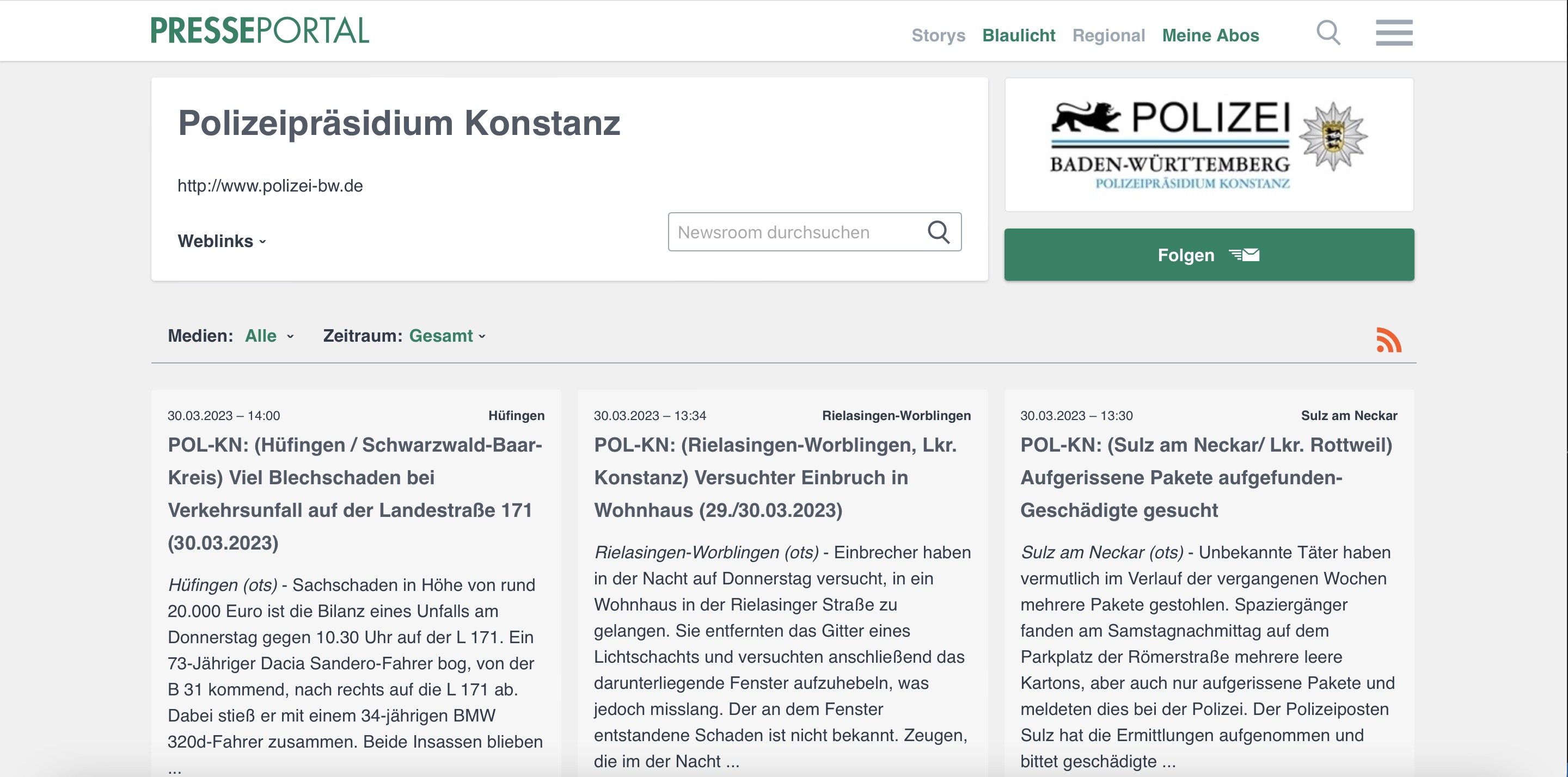Screen dimensions: 1568x777
Task: Open the Medien filter dropdown
Action: [268, 336]
